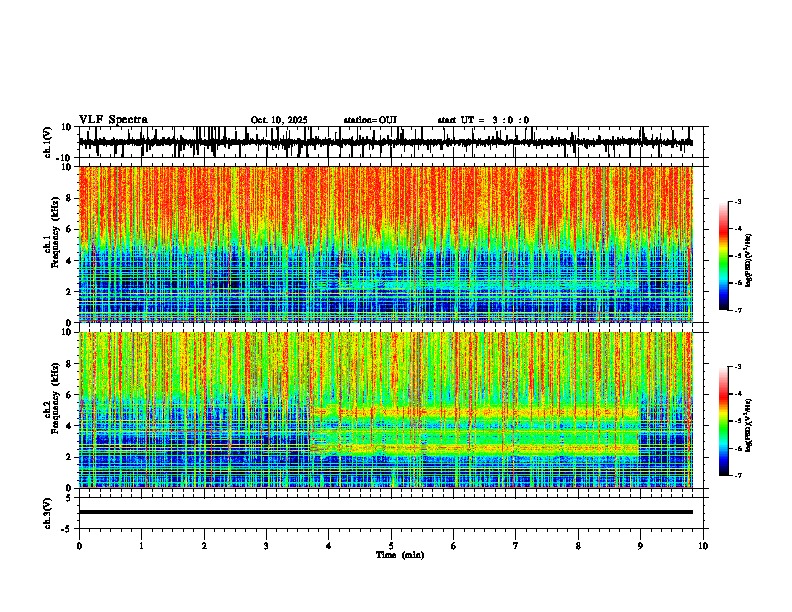Click the ch.2 spectrogram color bar
Viewport: 792px width, 612px height.
(x=724, y=421)
